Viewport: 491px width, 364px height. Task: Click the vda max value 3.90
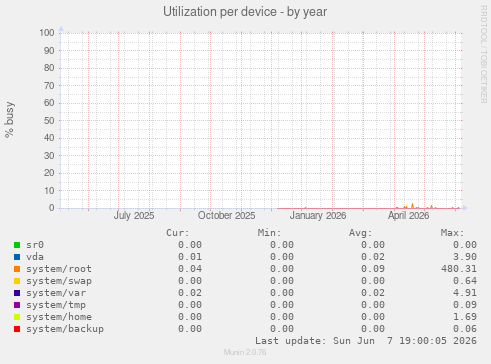click(x=465, y=257)
